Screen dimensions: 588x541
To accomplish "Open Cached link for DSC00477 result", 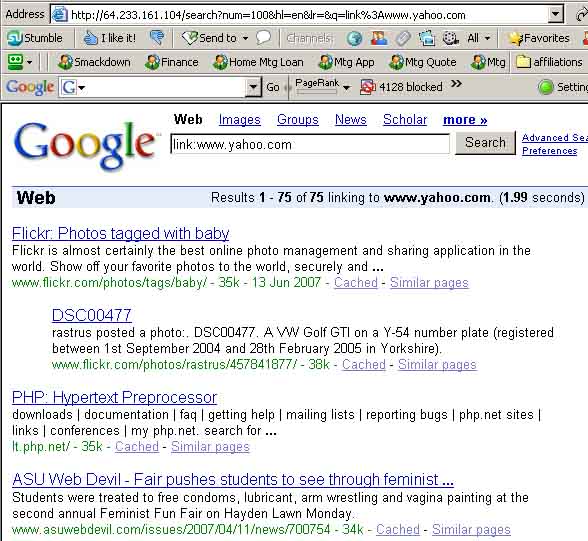I will (363, 364).
